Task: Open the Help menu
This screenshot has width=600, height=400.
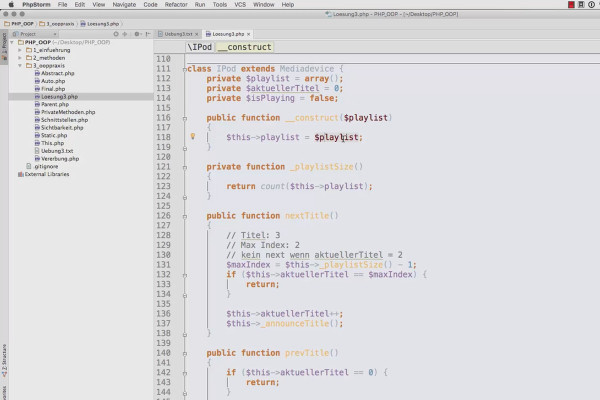Action: tap(288, 5)
